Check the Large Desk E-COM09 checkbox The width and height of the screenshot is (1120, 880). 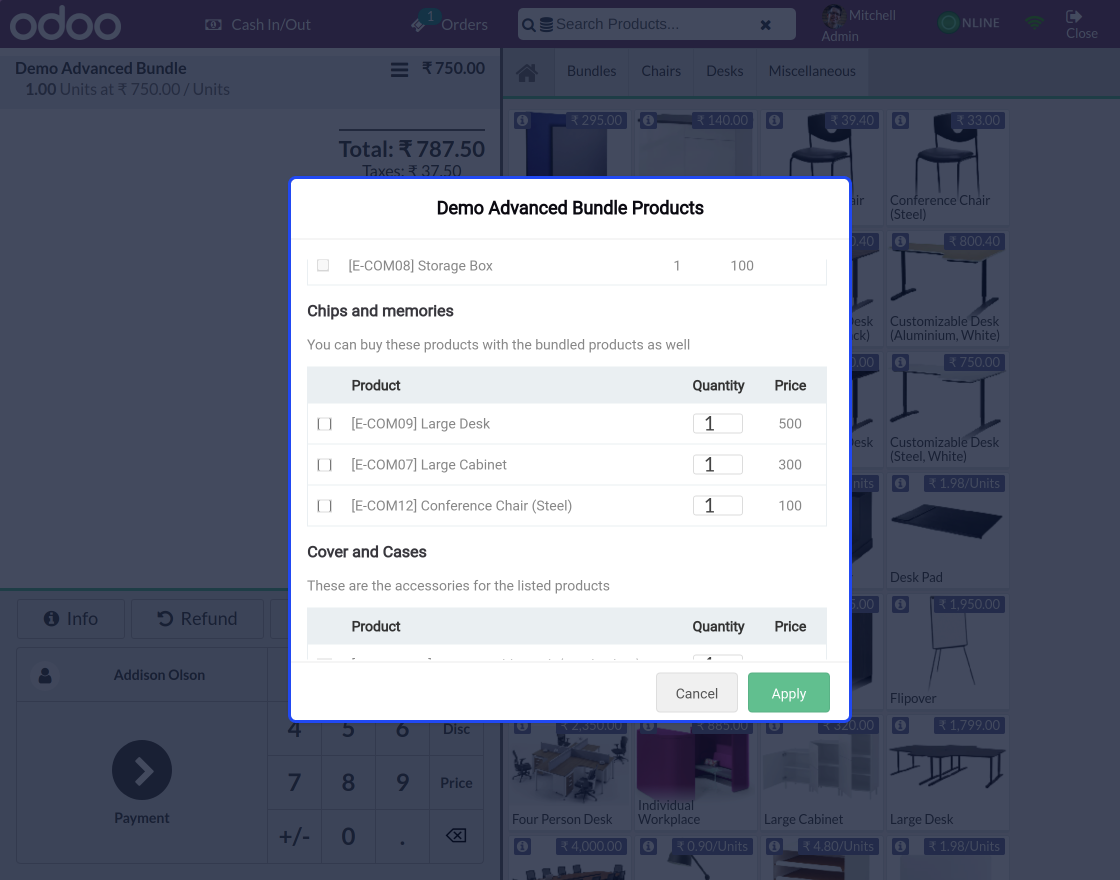tap(324, 424)
